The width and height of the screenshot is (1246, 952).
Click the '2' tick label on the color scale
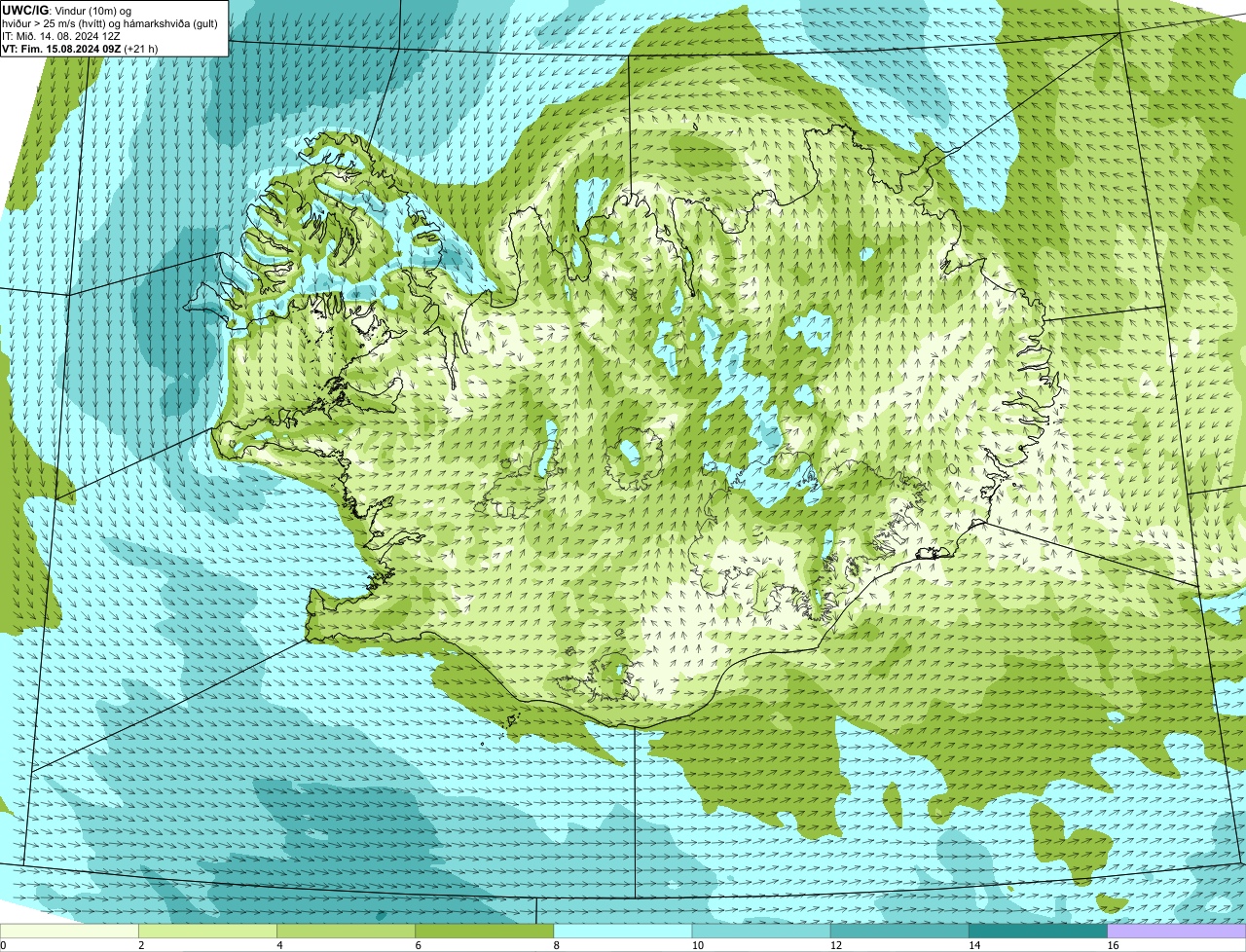pos(141,945)
